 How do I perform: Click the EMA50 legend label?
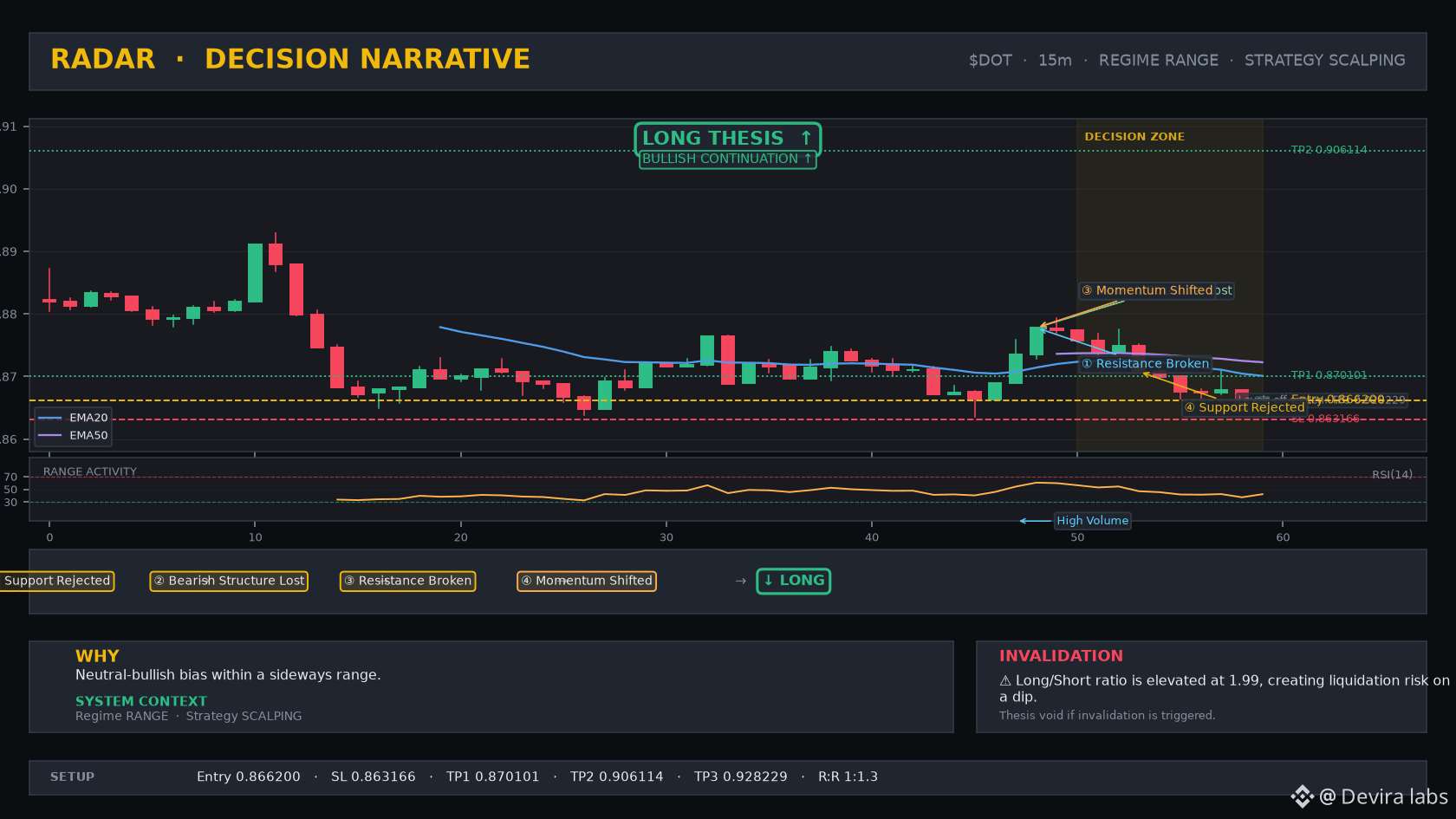click(88, 435)
